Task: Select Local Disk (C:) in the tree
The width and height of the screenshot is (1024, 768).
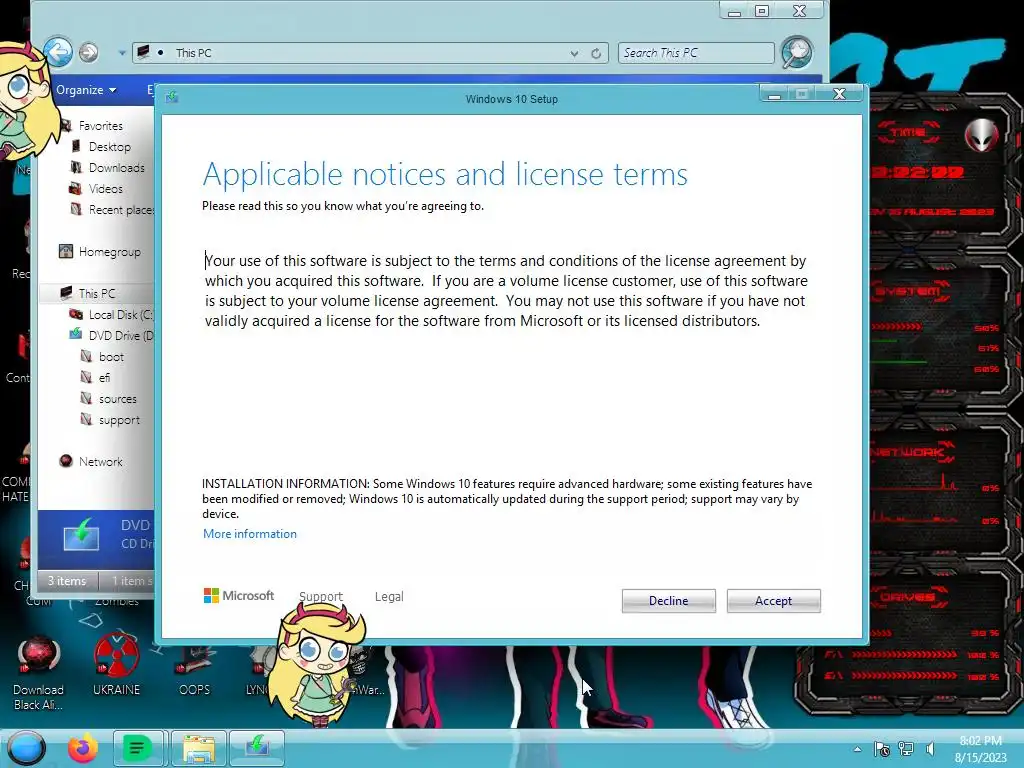Action: click(121, 314)
